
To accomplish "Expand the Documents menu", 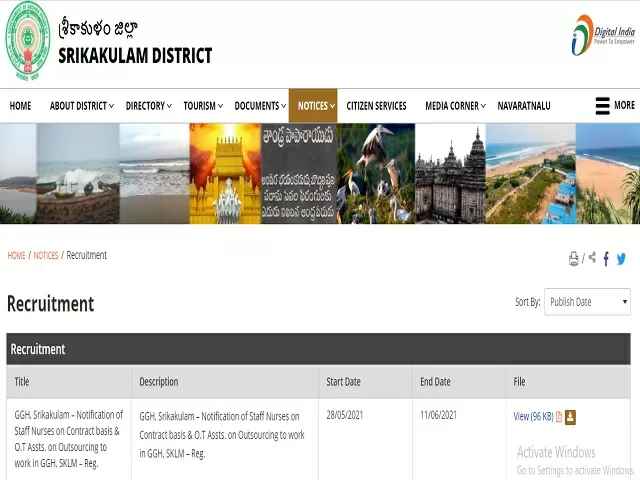I will click(260, 106).
